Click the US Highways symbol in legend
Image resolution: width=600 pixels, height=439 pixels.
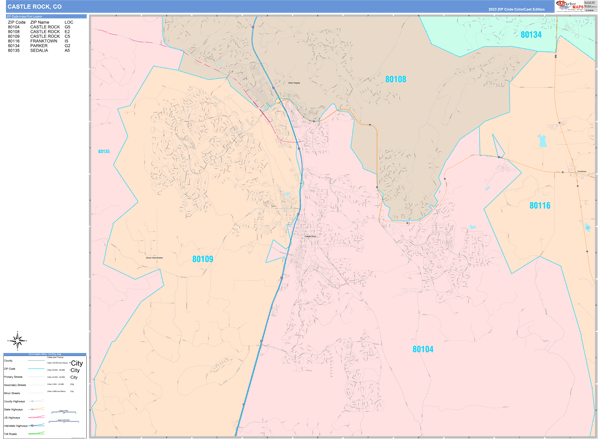(33, 417)
